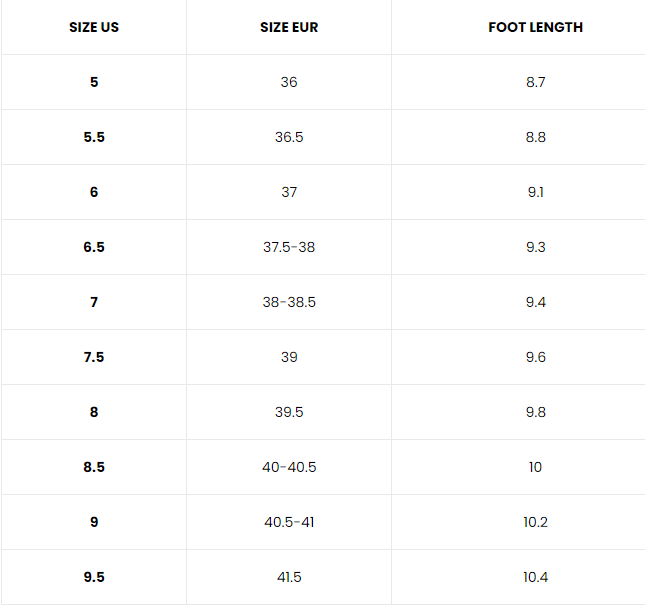645x608 pixels.
Task: Click the EUR 40-40.5 cell
Action: [289, 467]
